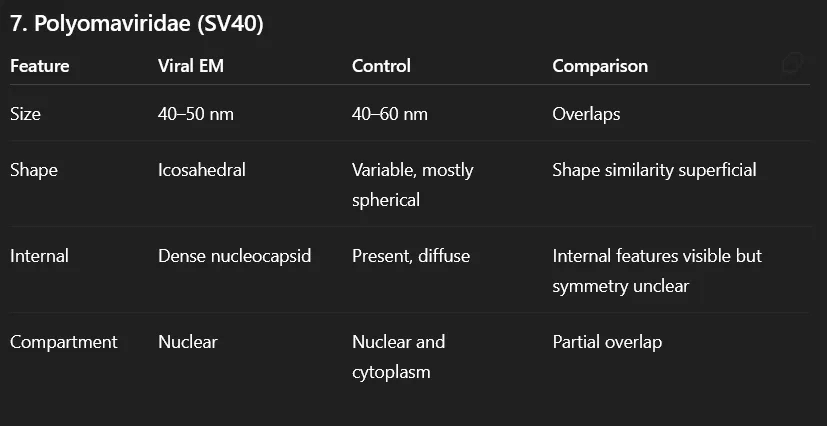Select the Feature column header
Image resolution: width=827 pixels, height=426 pixels.
tap(40, 66)
